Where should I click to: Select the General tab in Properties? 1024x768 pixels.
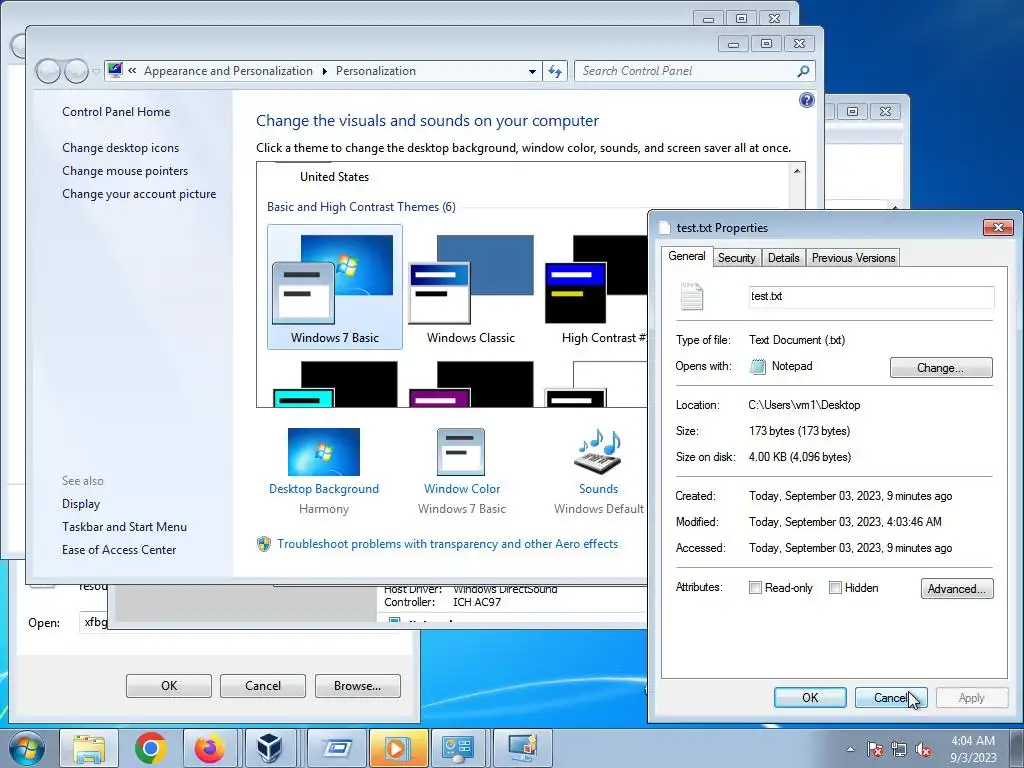click(x=686, y=256)
